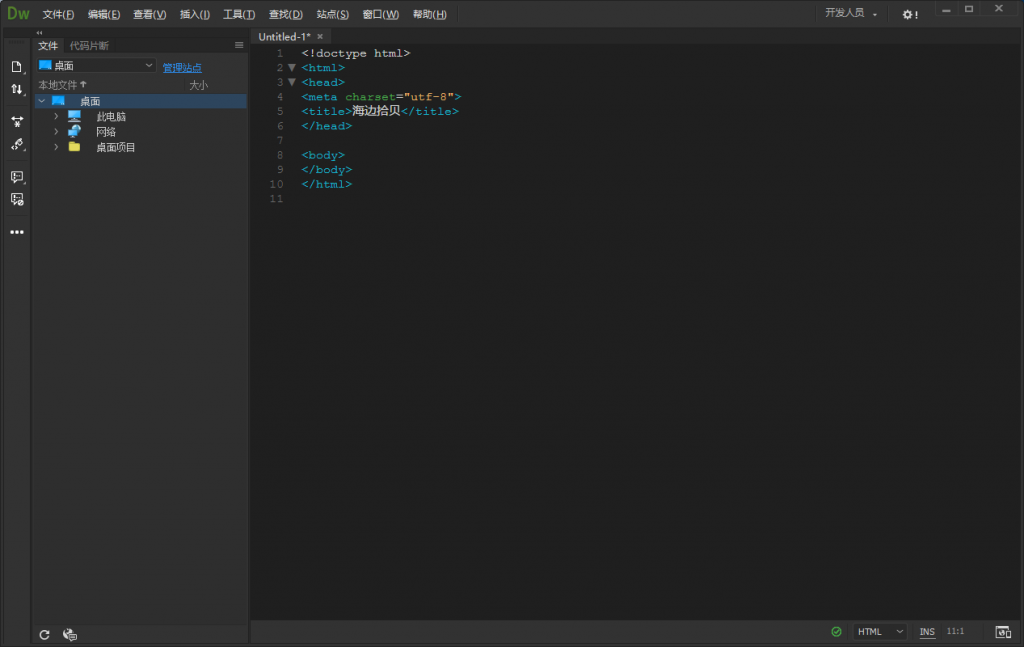This screenshot has height=647, width=1024.
Task: Open the real-time preview icon in status bar
Action: [x=1002, y=631]
